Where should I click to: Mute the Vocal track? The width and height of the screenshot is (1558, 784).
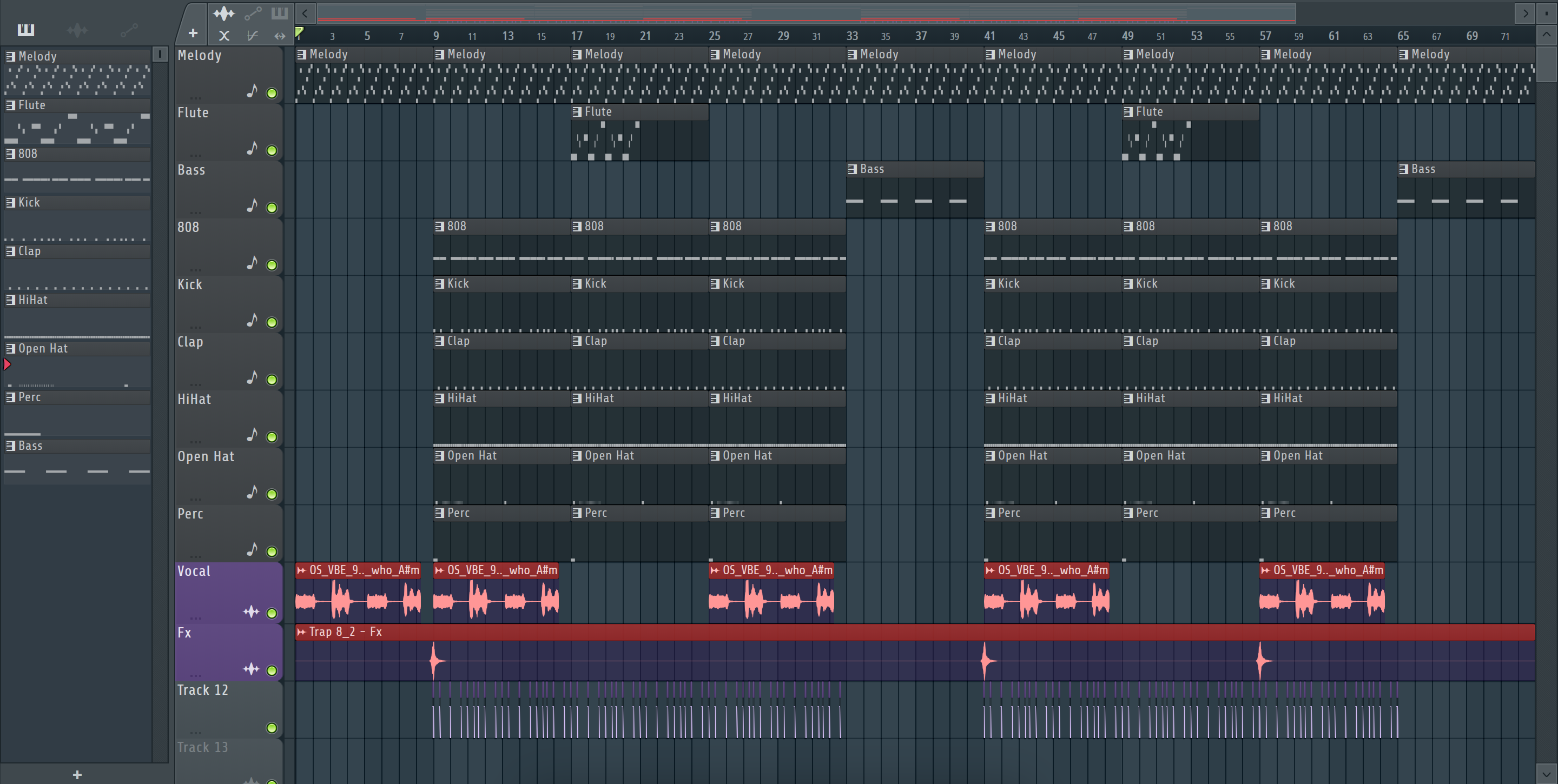tap(272, 613)
